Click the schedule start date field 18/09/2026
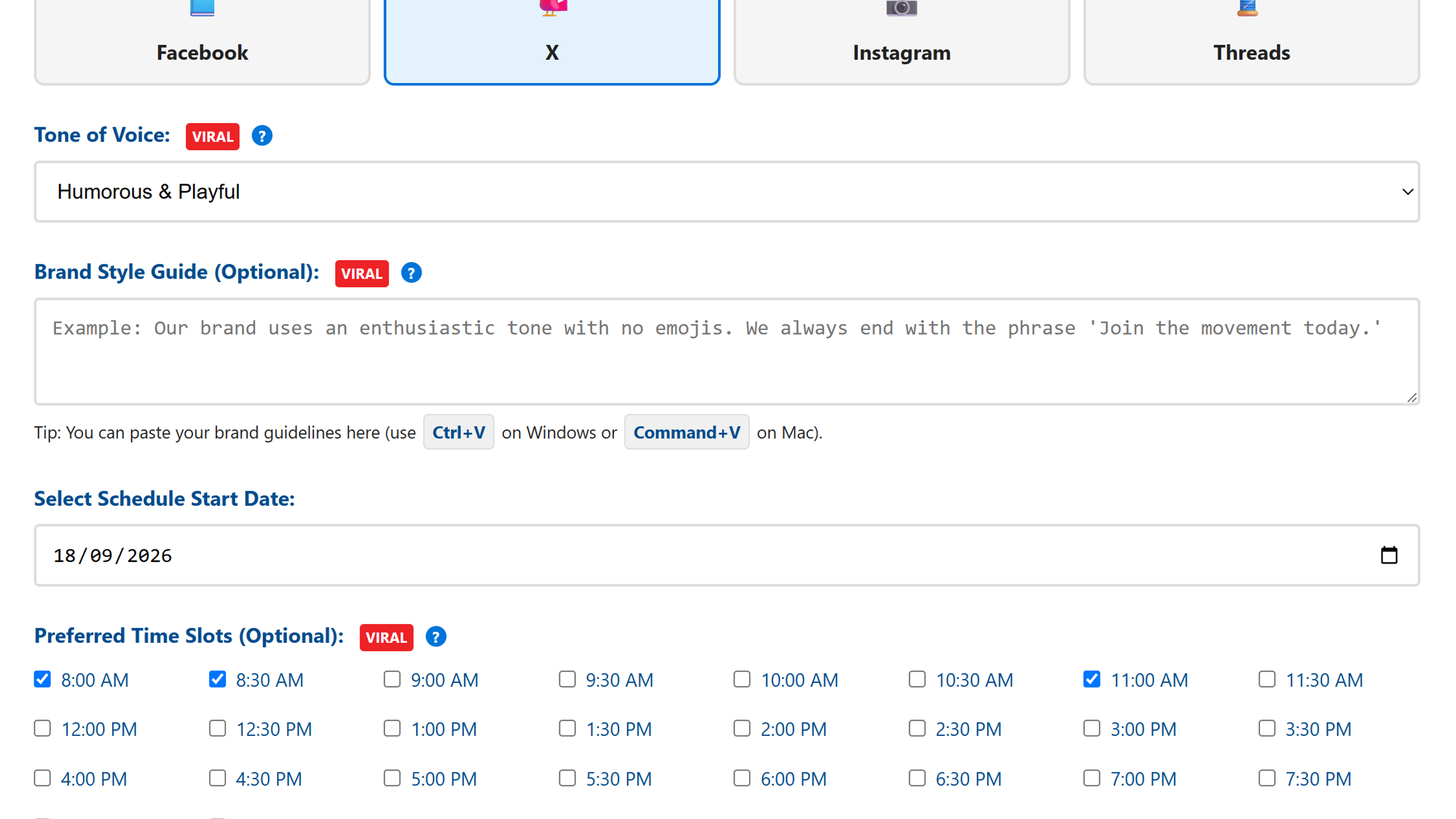This screenshot has height=819, width=1456. coord(727,555)
